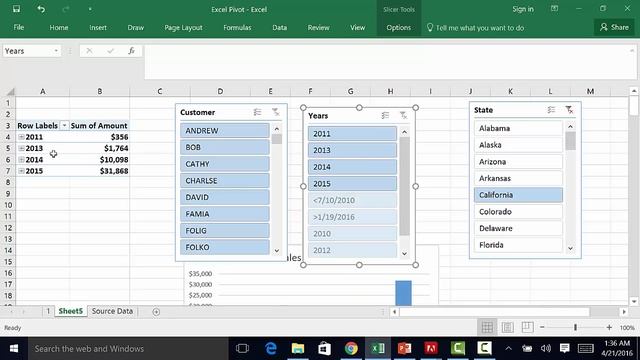
Task: Click the Sign in link
Action: pyautogui.click(x=523, y=9)
